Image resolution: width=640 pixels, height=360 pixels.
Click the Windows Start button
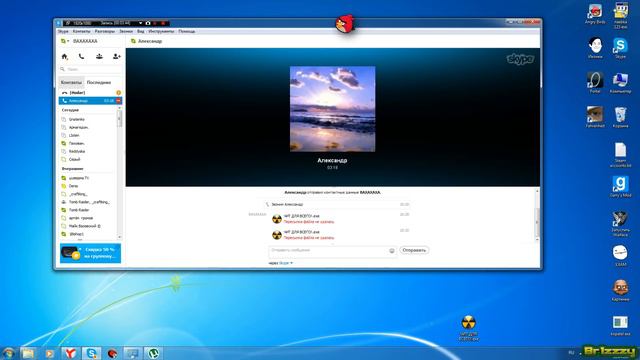(x=8, y=353)
